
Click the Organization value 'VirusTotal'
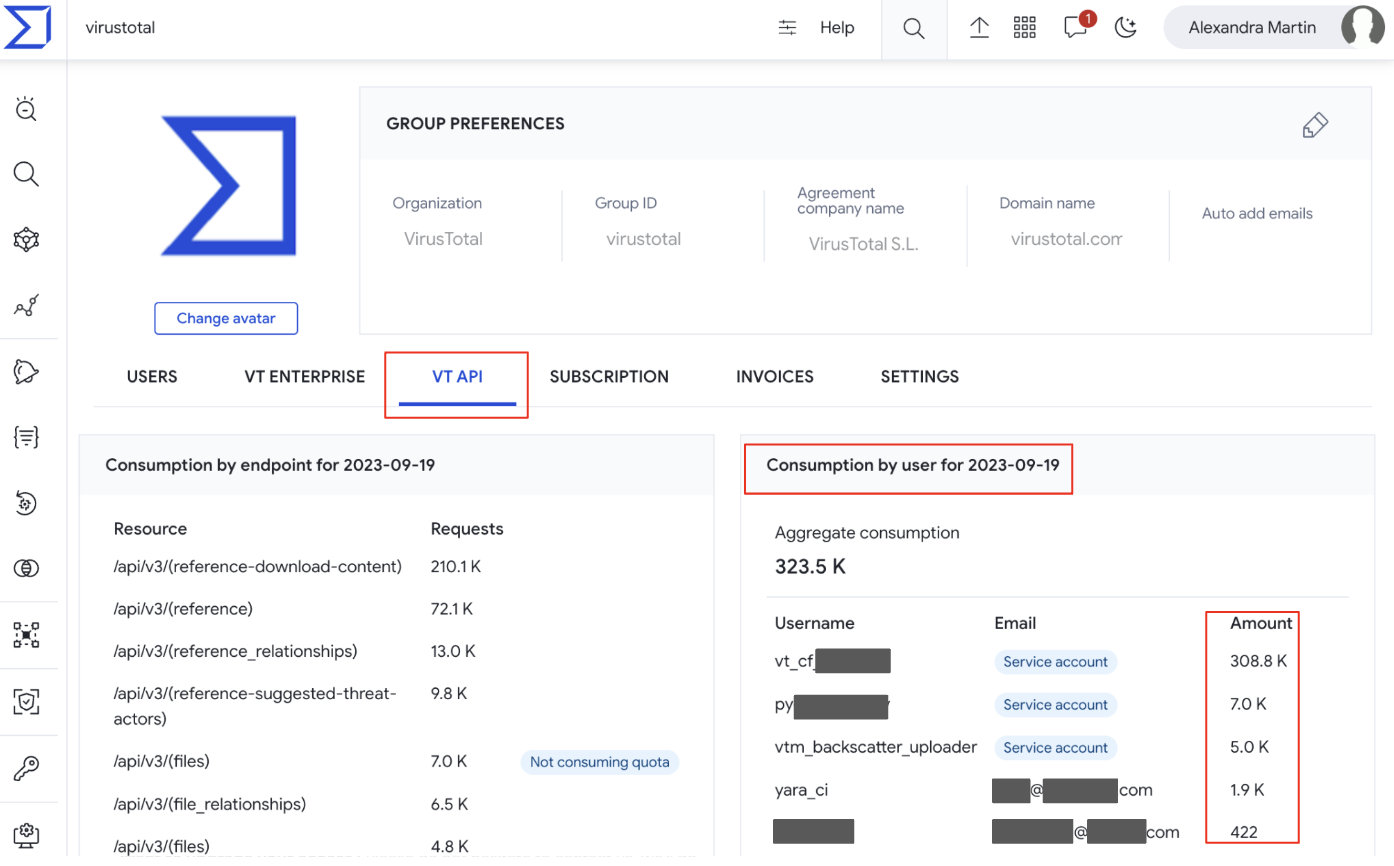tap(443, 239)
